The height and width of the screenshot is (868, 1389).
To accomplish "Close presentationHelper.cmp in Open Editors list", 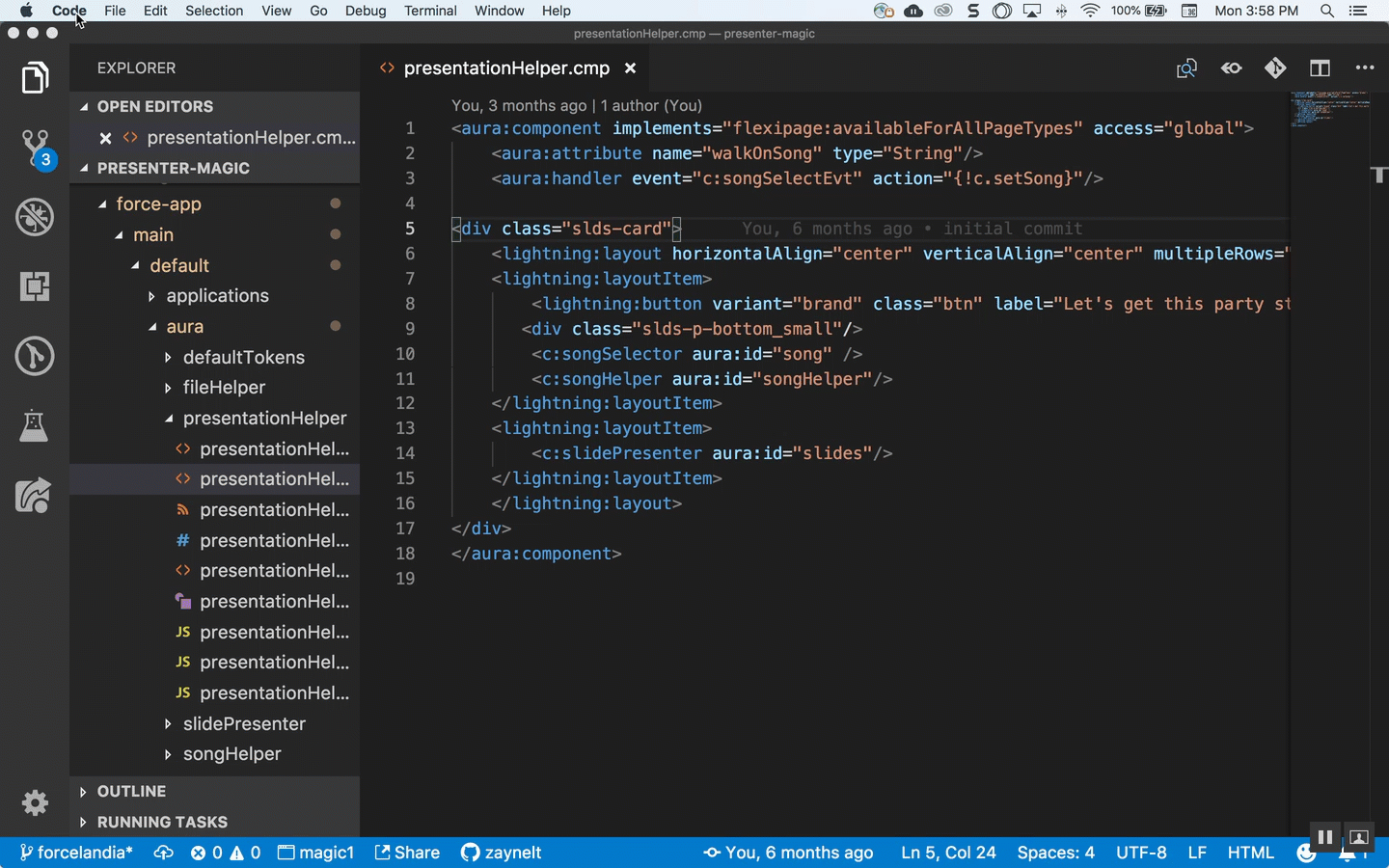I will (x=106, y=138).
